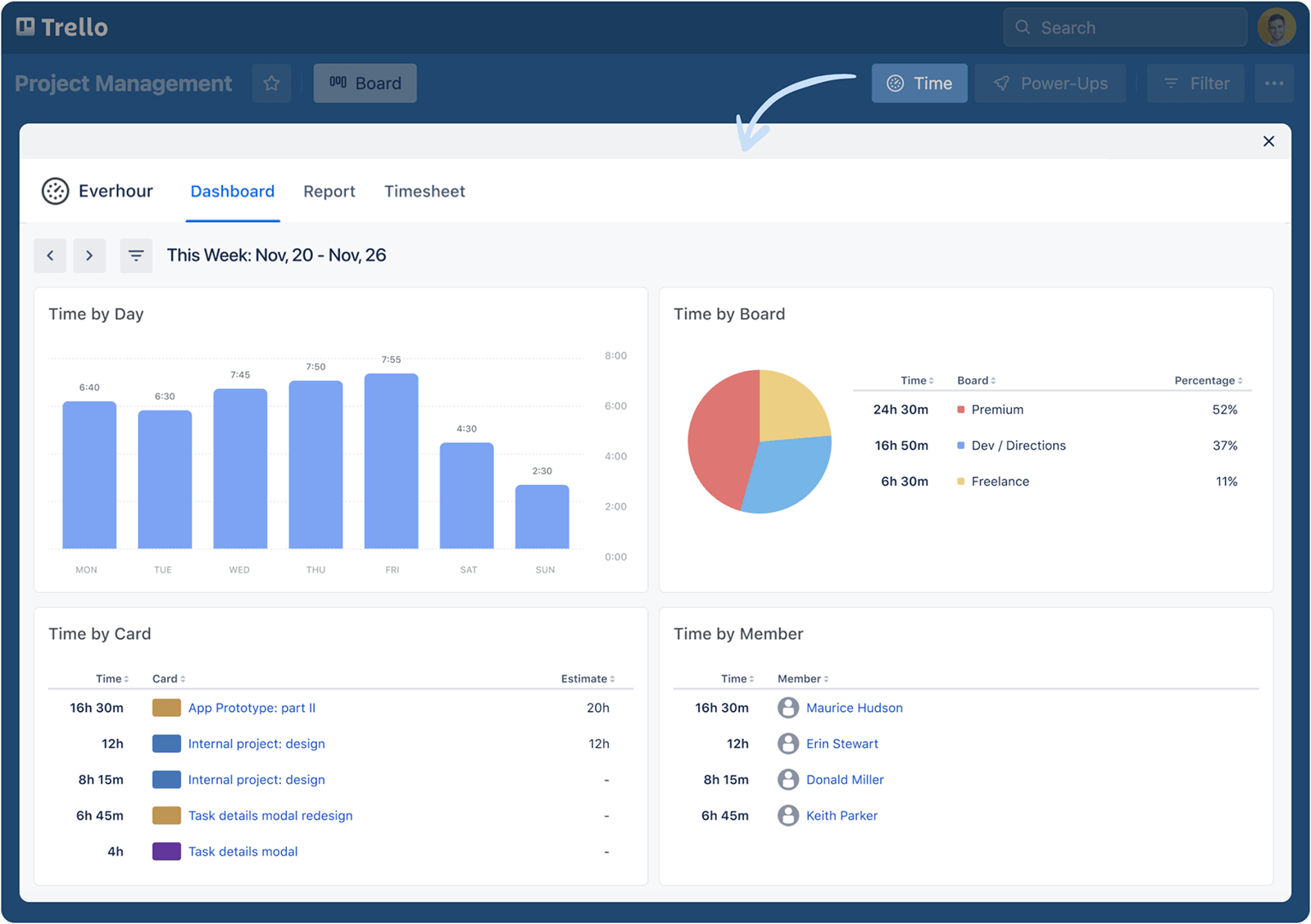Screen dimensions: 1311x924
Task: Open the board options ellipsis icon
Action: [1274, 83]
